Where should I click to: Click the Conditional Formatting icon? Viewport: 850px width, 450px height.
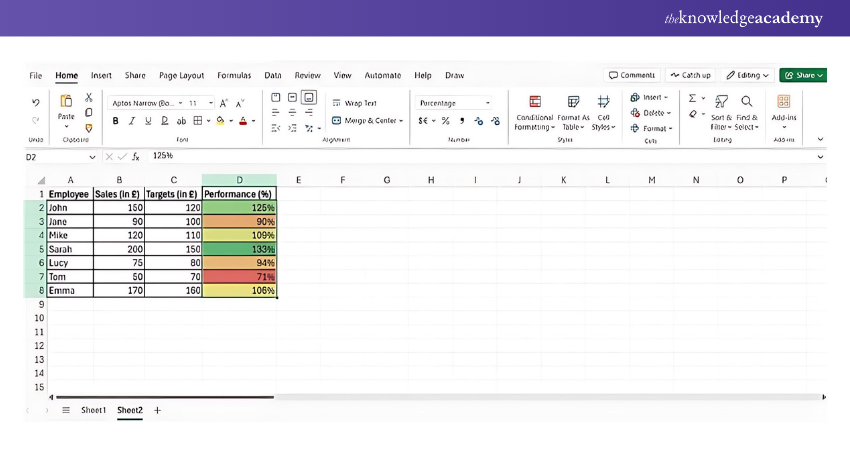535,102
